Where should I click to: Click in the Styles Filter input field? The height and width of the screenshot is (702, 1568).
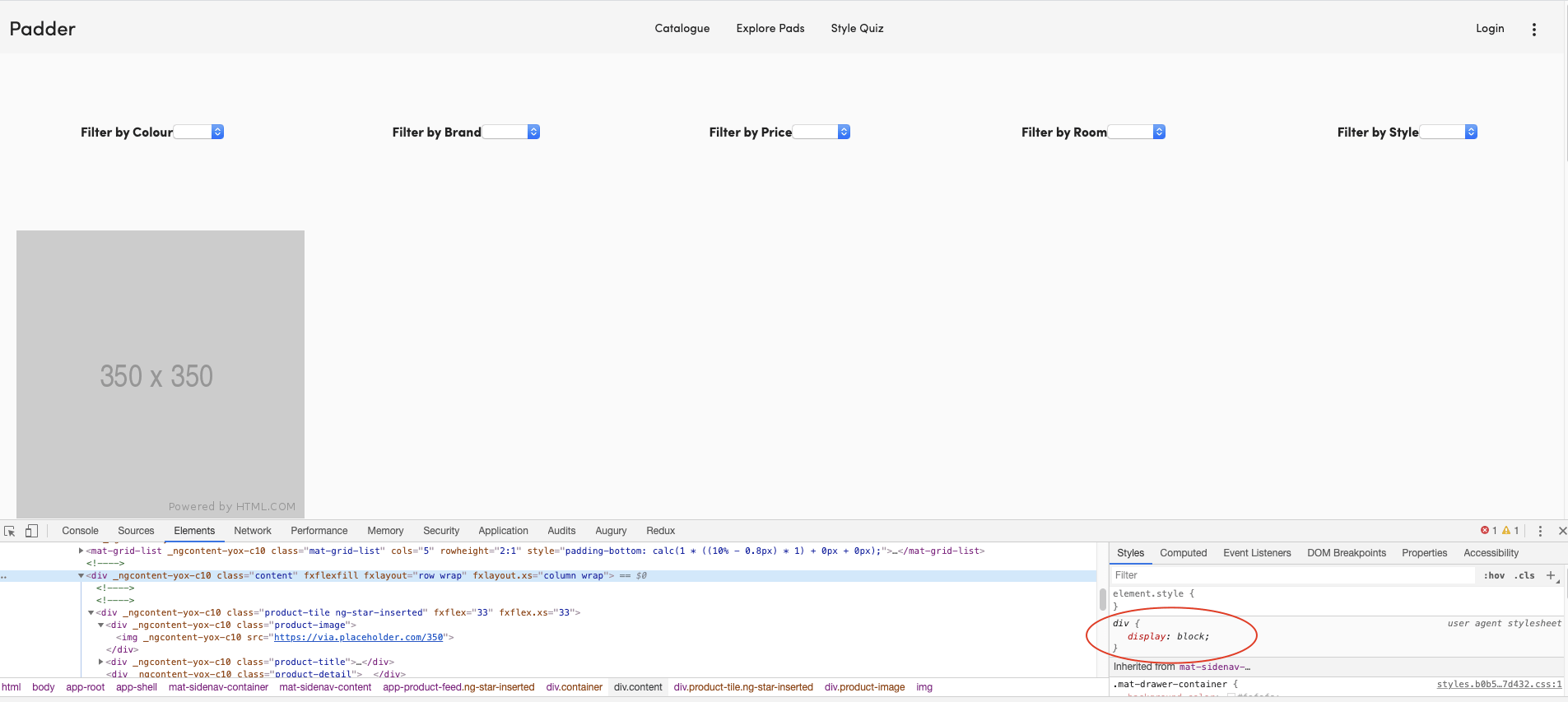pyautogui.click(x=1293, y=575)
